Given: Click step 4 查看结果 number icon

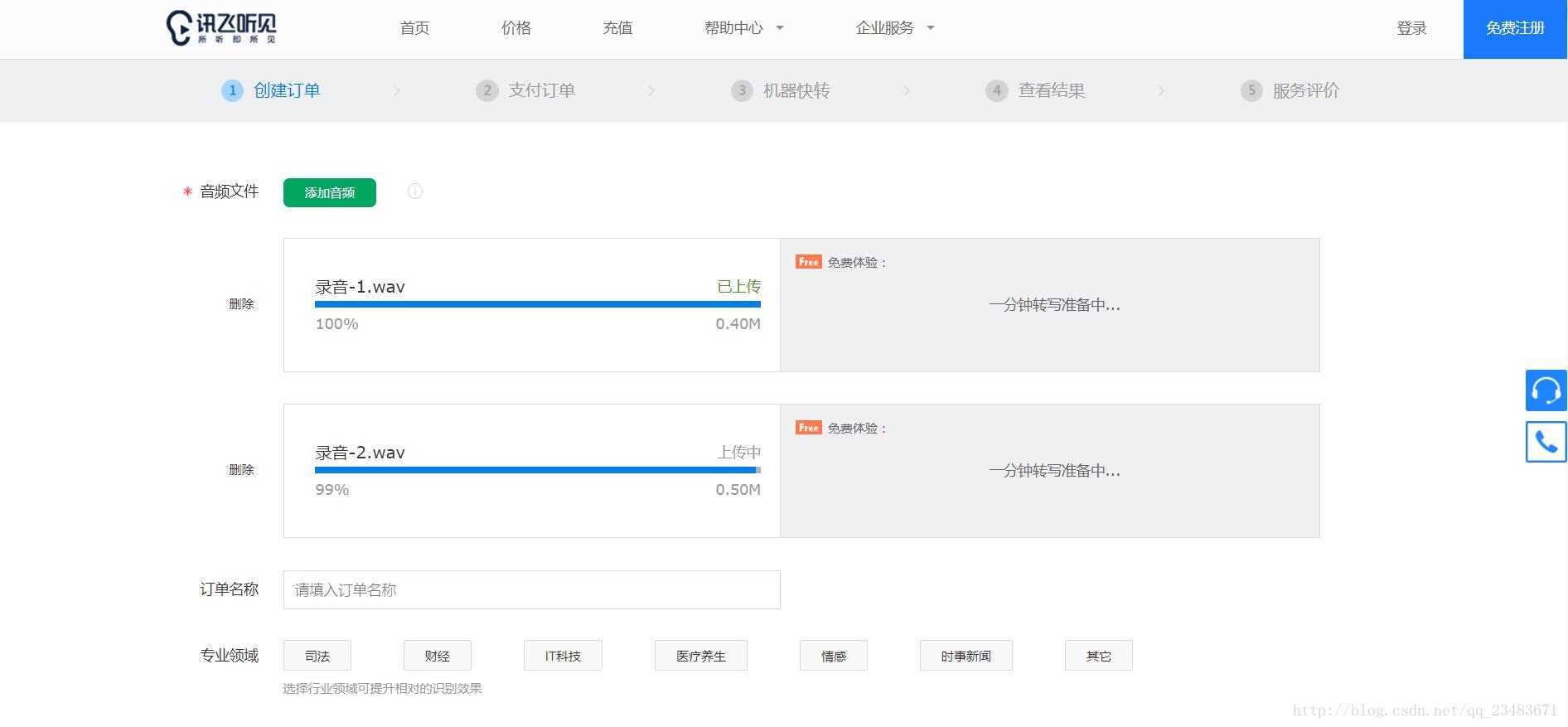Looking at the screenshot, I should pyautogui.click(x=996, y=90).
